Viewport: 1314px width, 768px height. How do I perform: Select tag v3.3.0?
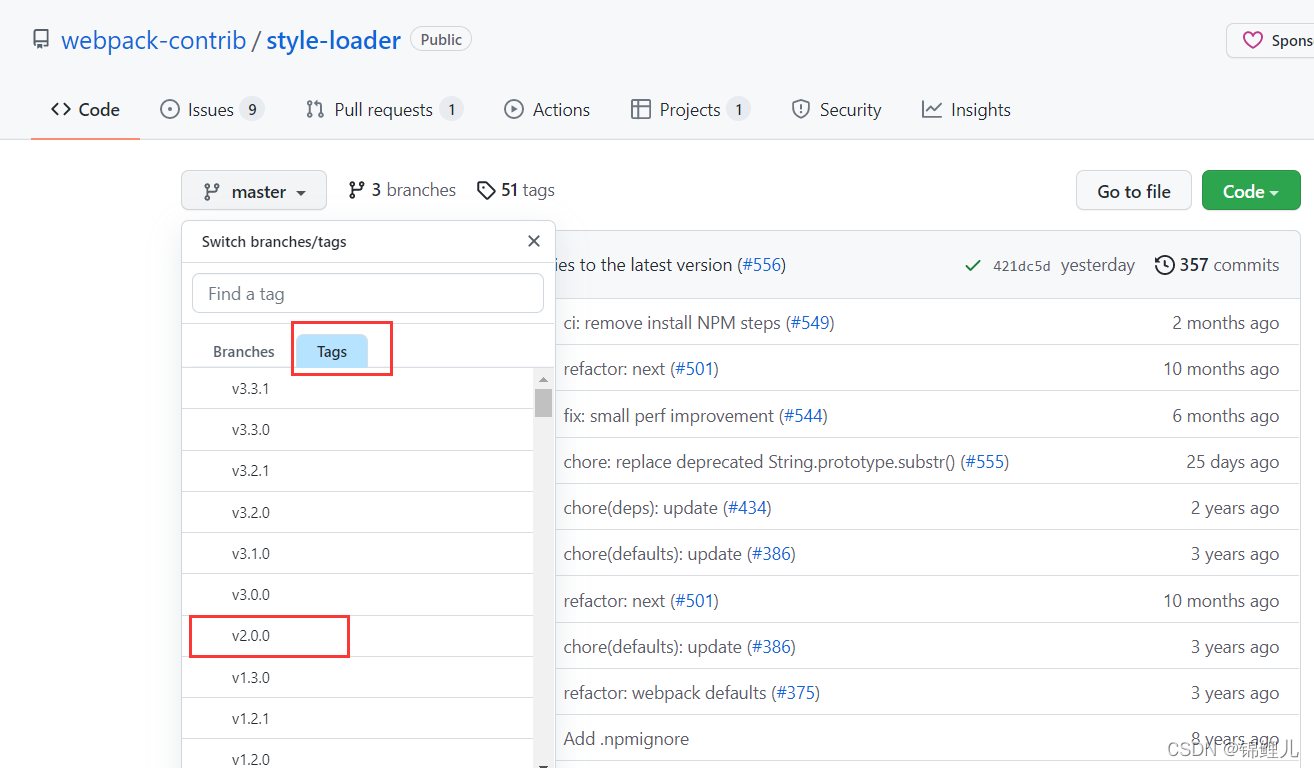[x=358, y=430]
